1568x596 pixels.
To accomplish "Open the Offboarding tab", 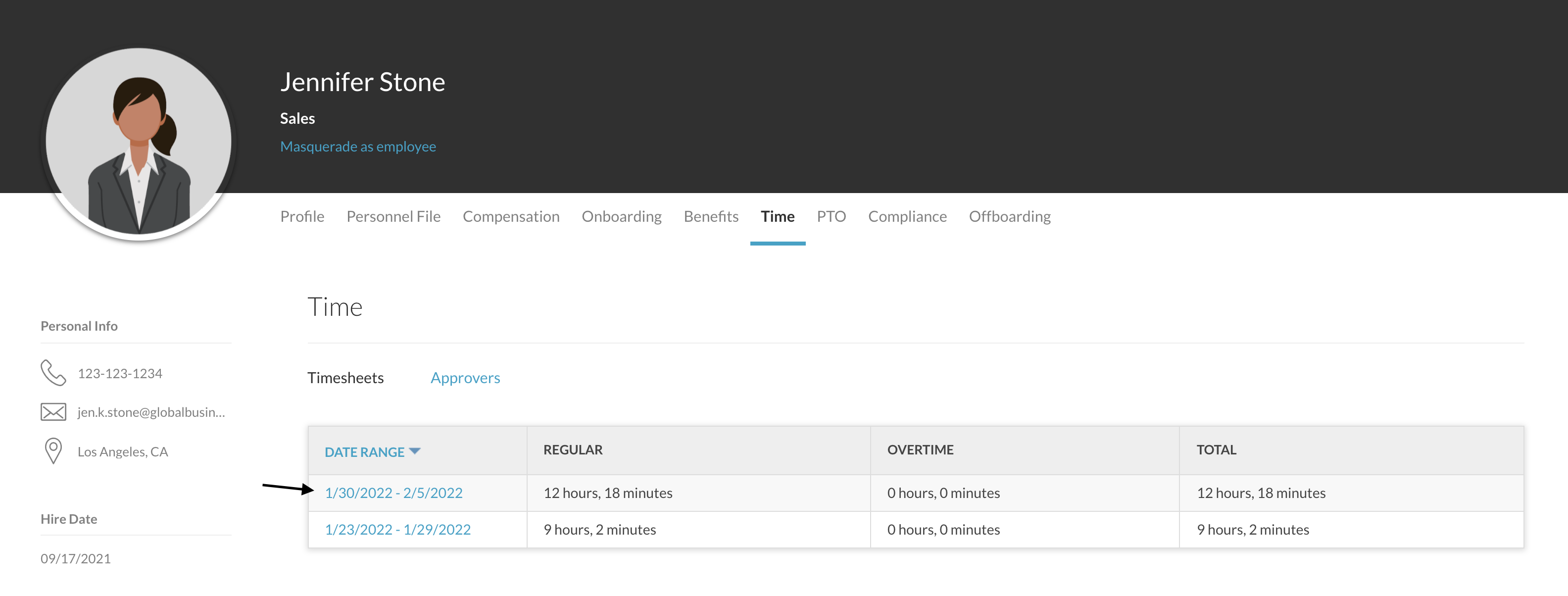I will [1009, 216].
